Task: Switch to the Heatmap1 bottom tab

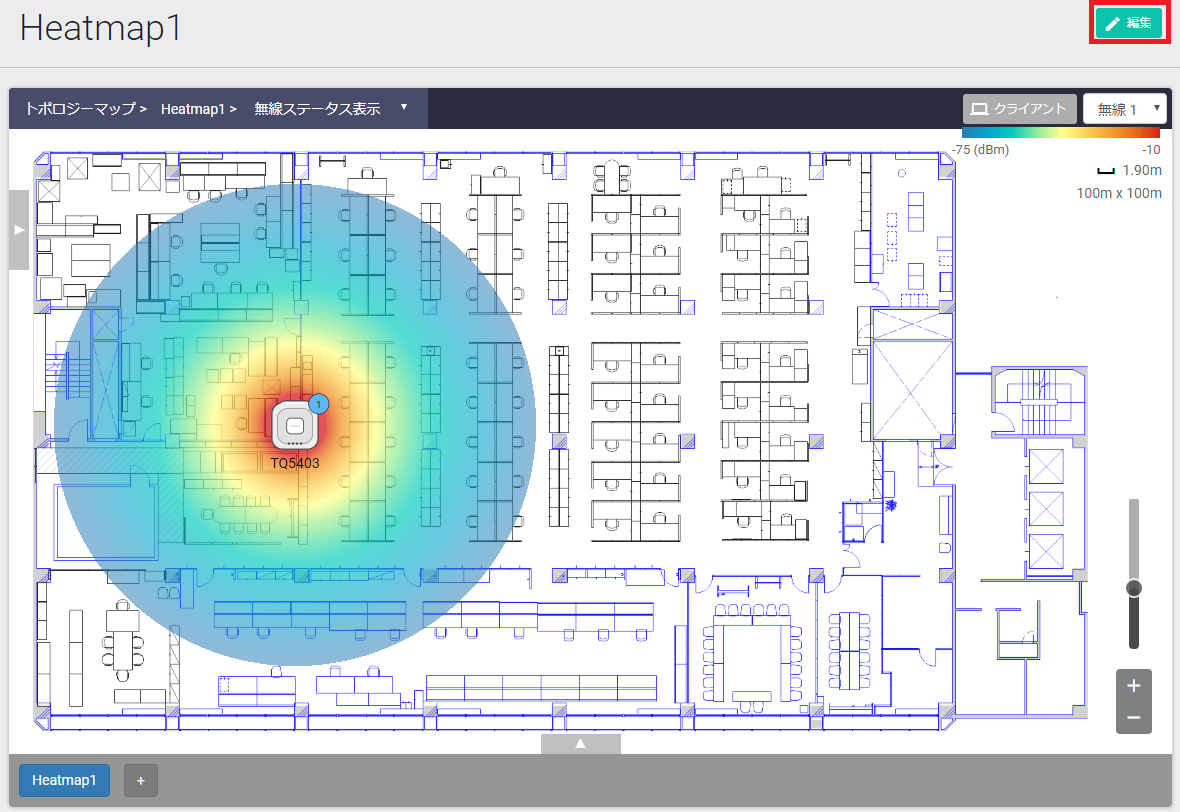Action: pyautogui.click(x=64, y=780)
